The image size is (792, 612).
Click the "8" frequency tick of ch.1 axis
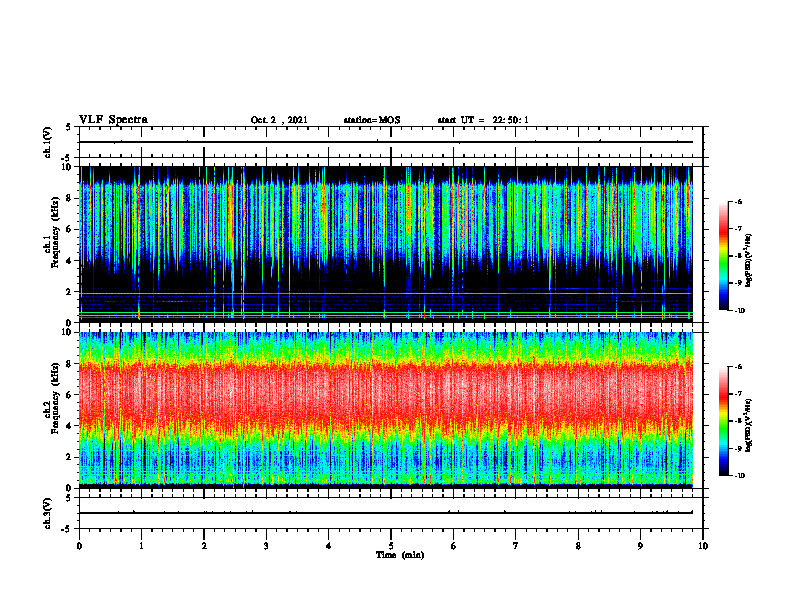[x=70, y=198]
